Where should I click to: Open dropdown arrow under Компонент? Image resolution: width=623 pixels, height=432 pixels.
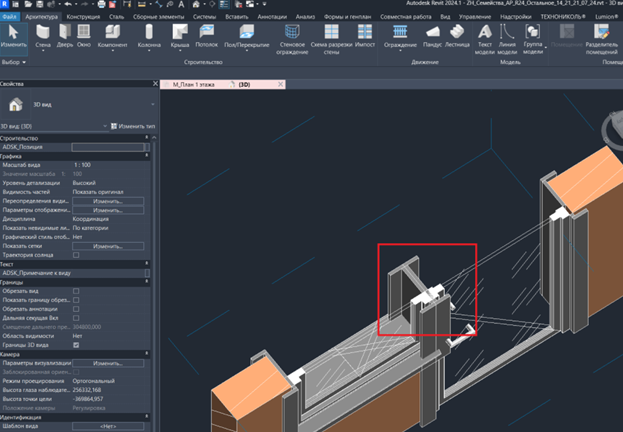[x=112, y=51]
